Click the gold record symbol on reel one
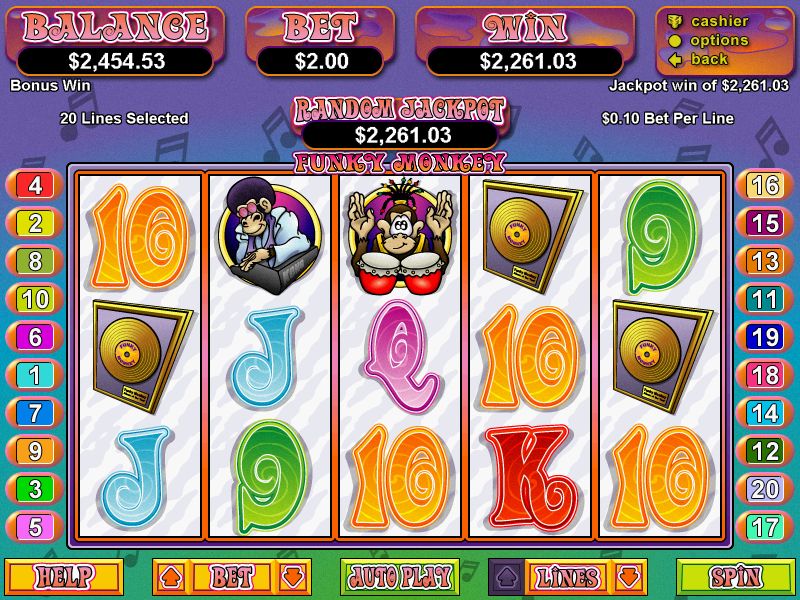800x600 pixels. pos(142,357)
